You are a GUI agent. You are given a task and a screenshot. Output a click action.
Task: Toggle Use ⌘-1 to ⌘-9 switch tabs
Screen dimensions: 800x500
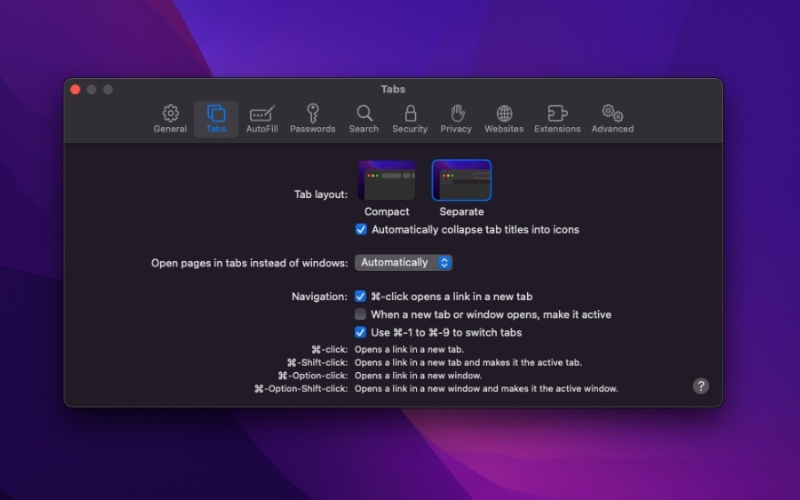click(361, 333)
